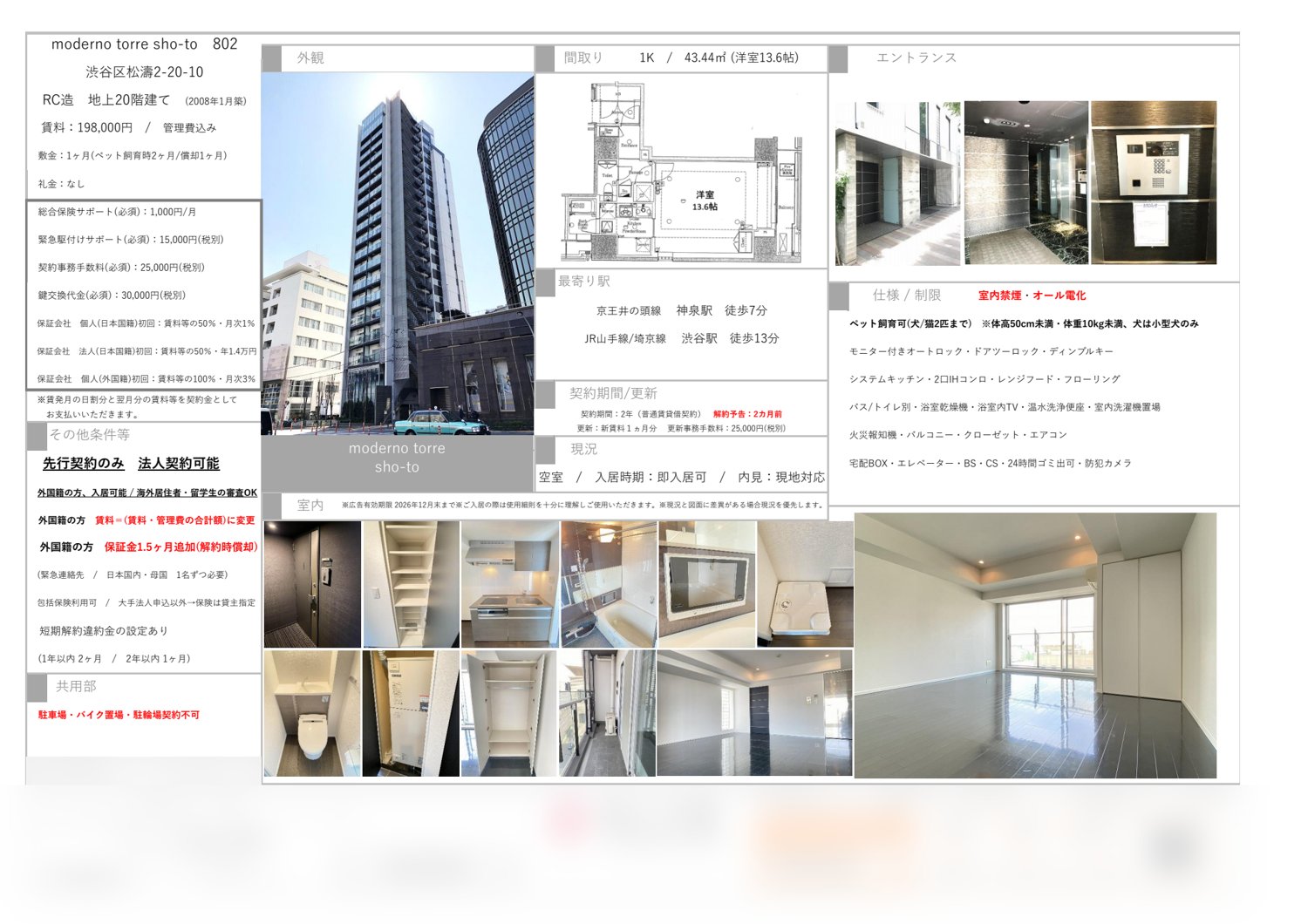Click the '最寄り駅' section header
The image size is (1308, 924).
pyautogui.click(x=584, y=281)
